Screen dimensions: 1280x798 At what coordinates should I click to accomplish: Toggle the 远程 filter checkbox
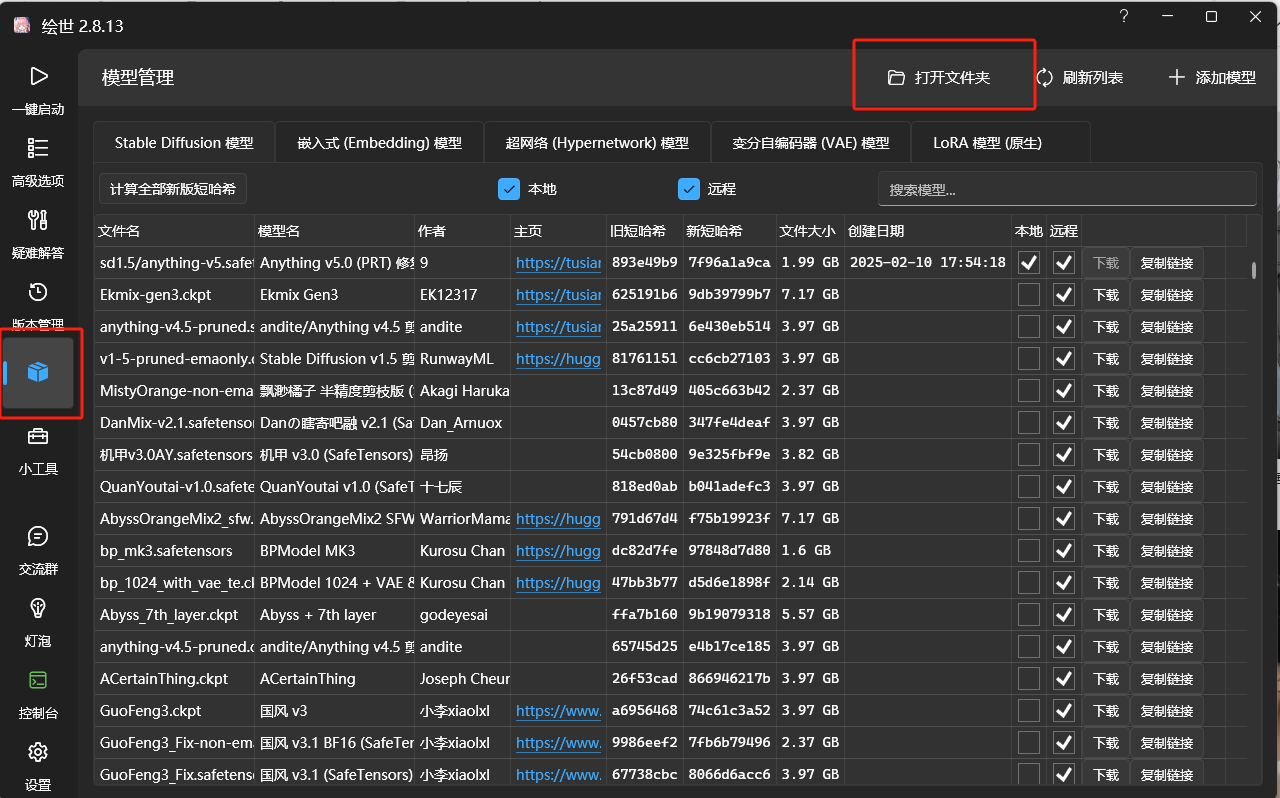689,188
